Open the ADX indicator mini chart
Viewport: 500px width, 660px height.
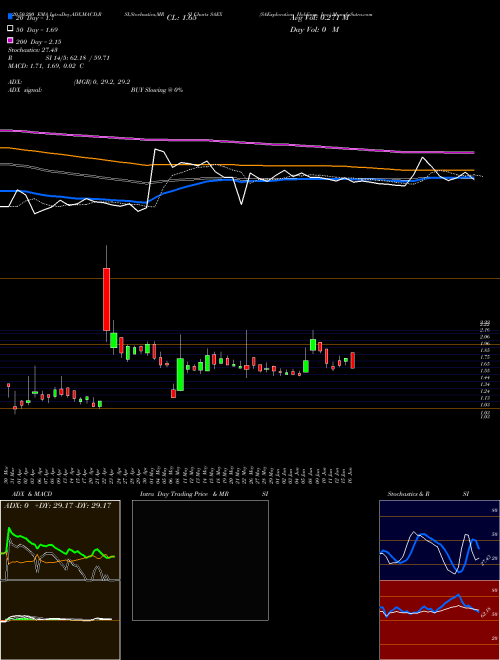click(60, 540)
